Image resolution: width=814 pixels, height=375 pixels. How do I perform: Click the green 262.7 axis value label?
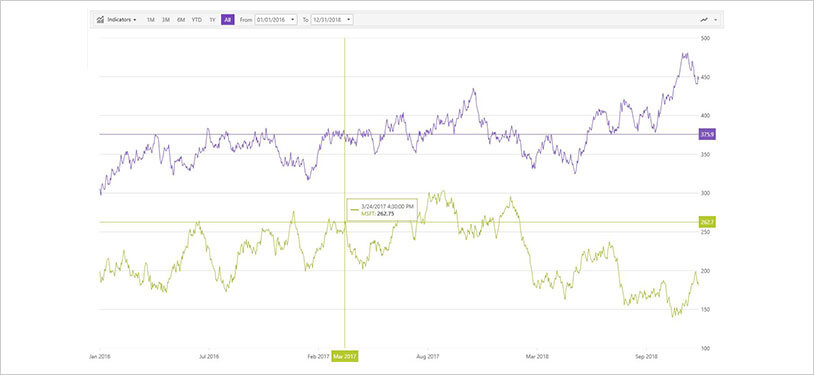pyautogui.click(x=708, y=222)
